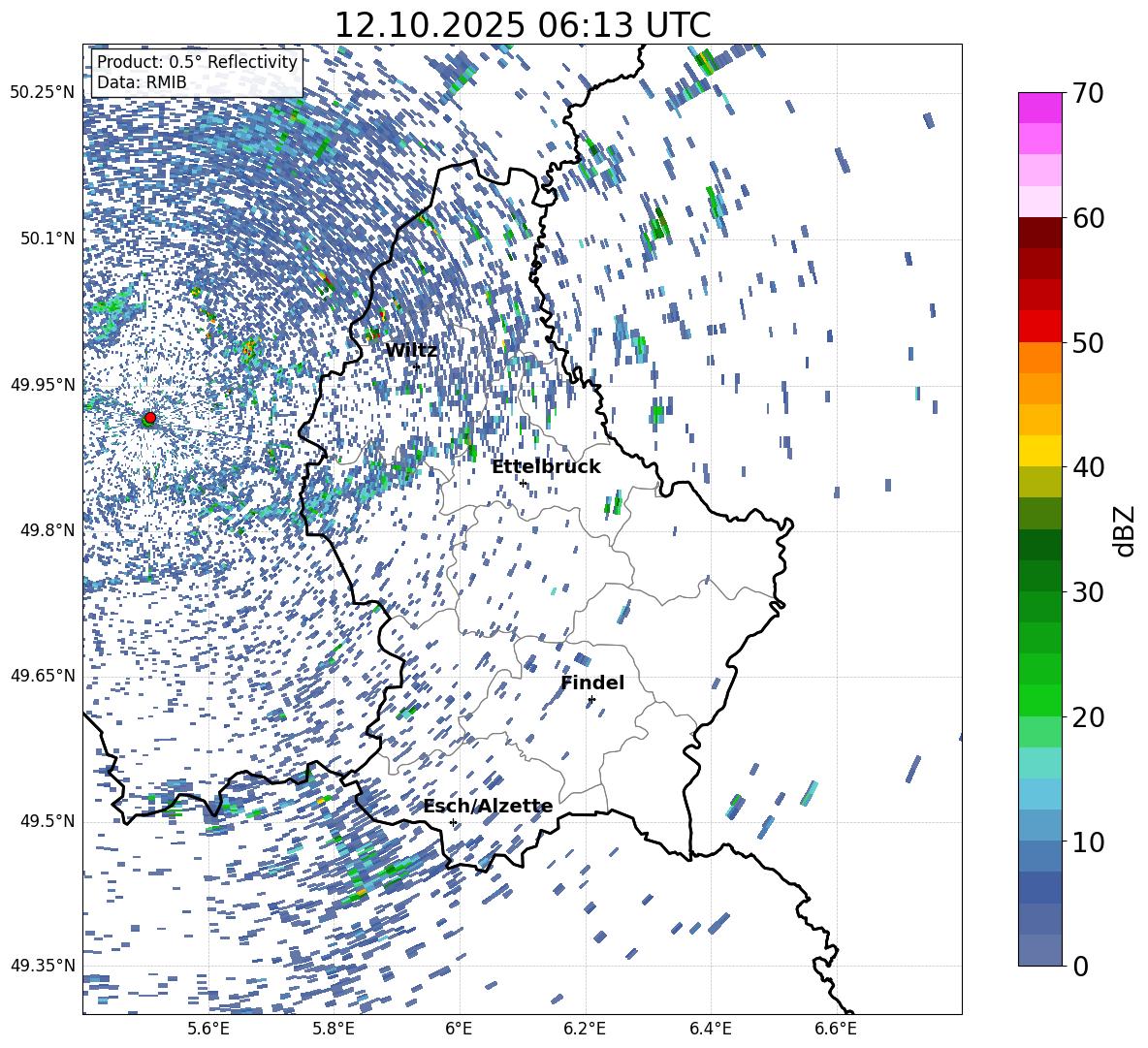Click the 5.8°E longitude label

click(334, 1029)
